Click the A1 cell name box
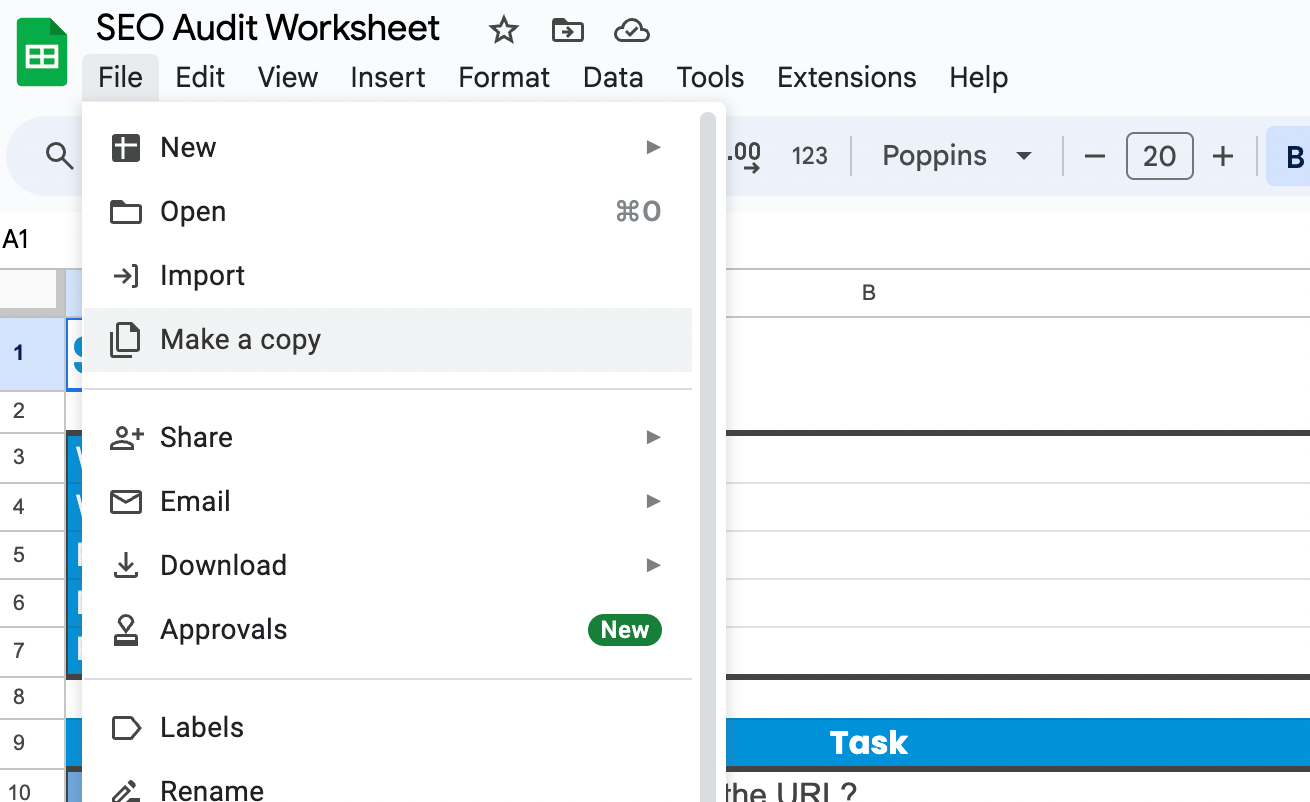The height and width of the screenshot is (802, 1310). (x=17, y=240)
